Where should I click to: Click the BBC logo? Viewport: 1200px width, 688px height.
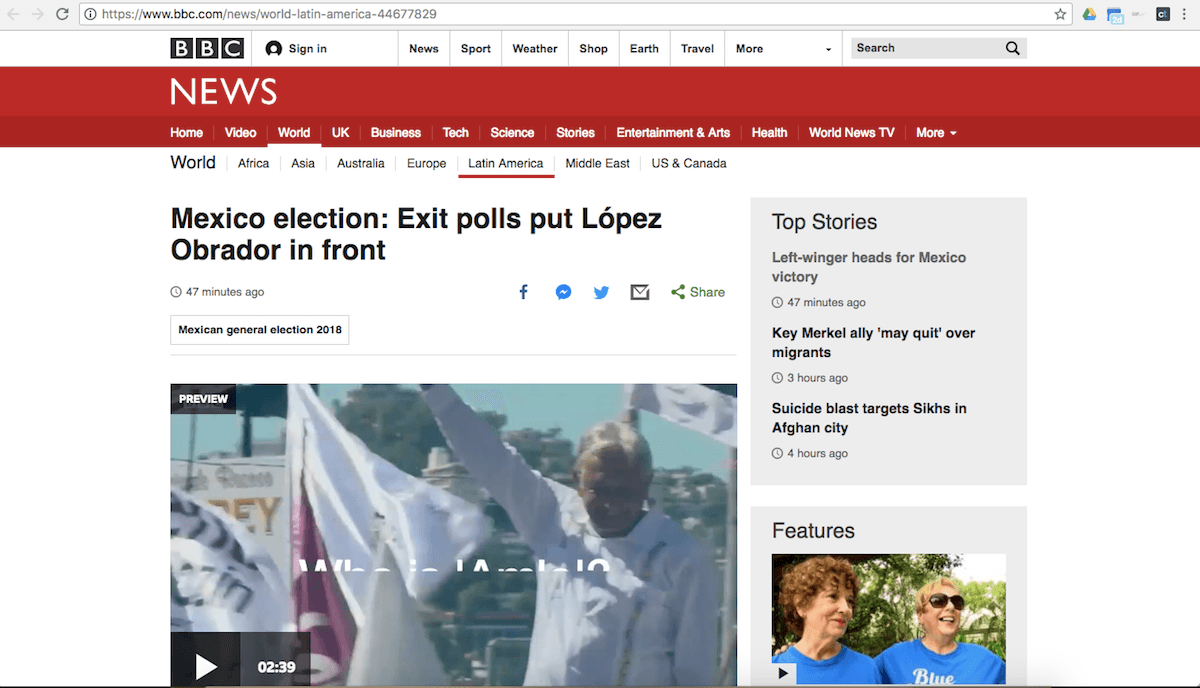(x=207, y=48)
